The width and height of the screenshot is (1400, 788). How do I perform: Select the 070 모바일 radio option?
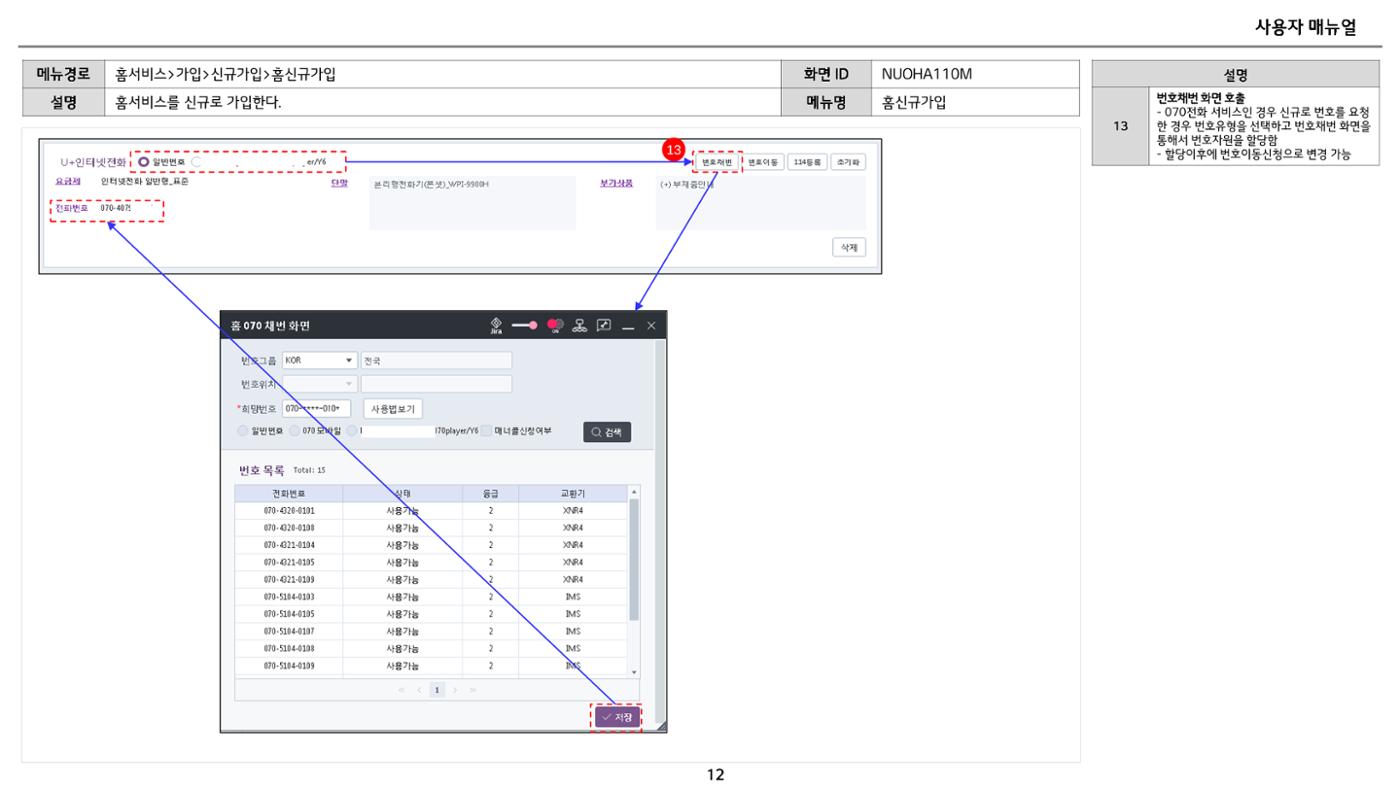(x=294, y=431)
